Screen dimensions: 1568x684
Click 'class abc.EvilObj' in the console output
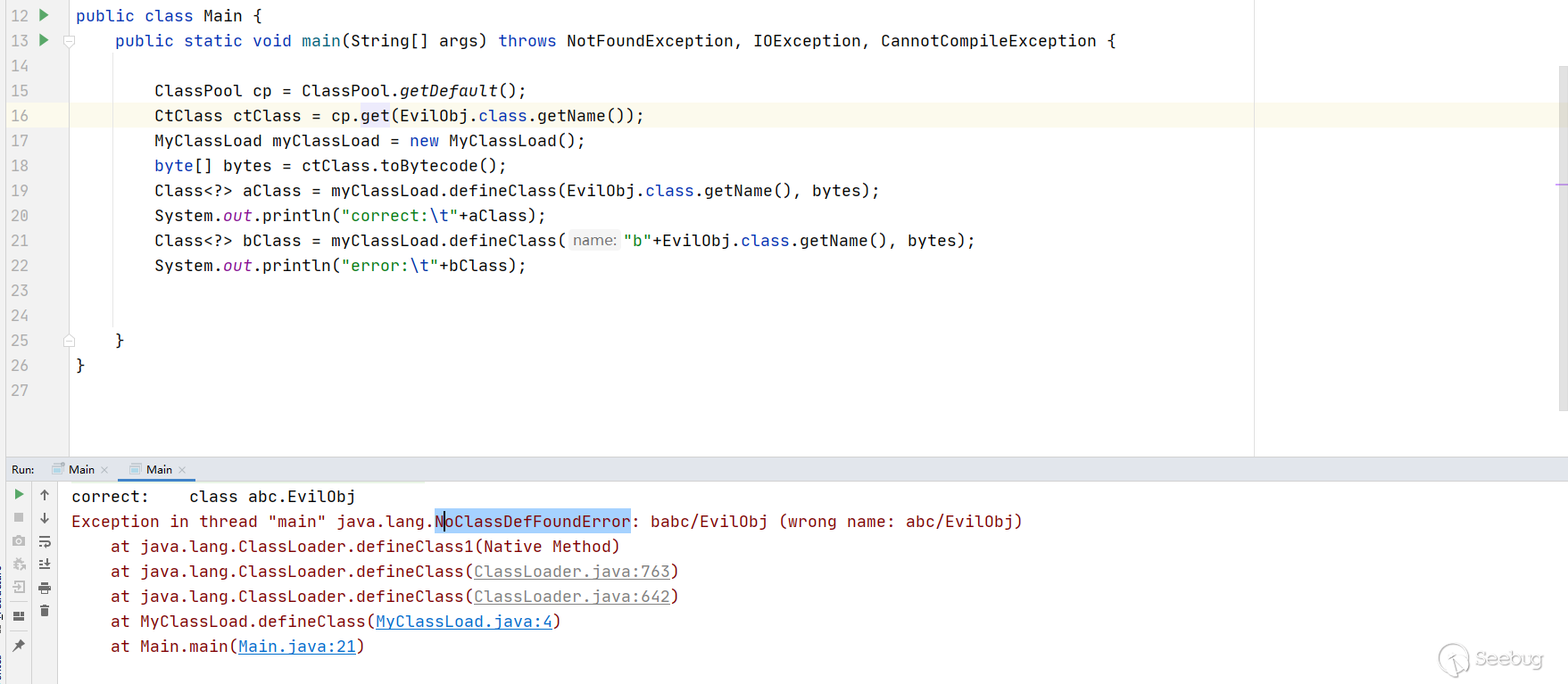pyautogui.click(x=272, y=497)
